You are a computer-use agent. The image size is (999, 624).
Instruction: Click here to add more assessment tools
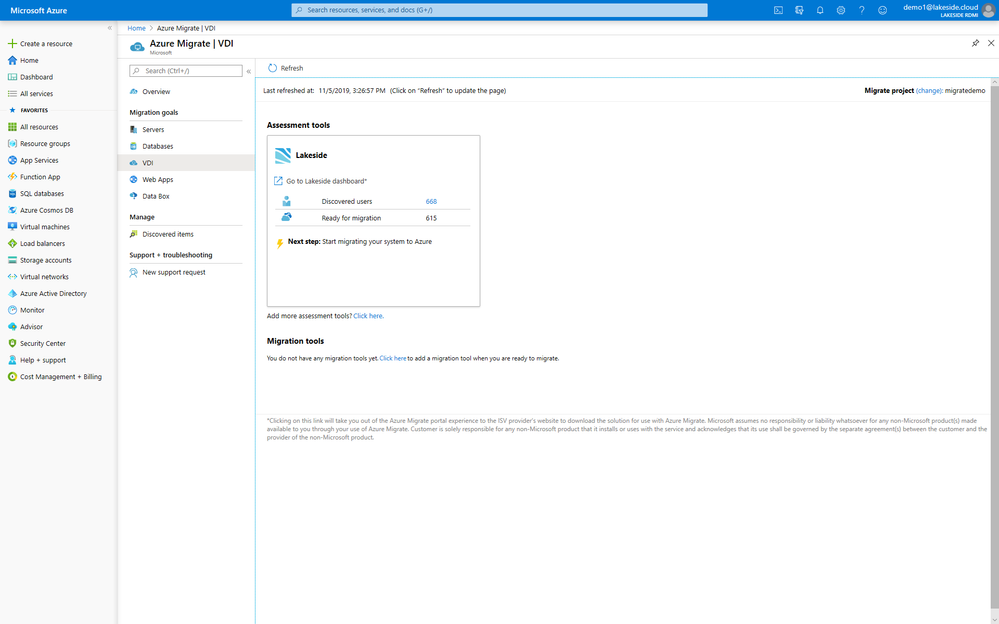(x=368, y=316)
